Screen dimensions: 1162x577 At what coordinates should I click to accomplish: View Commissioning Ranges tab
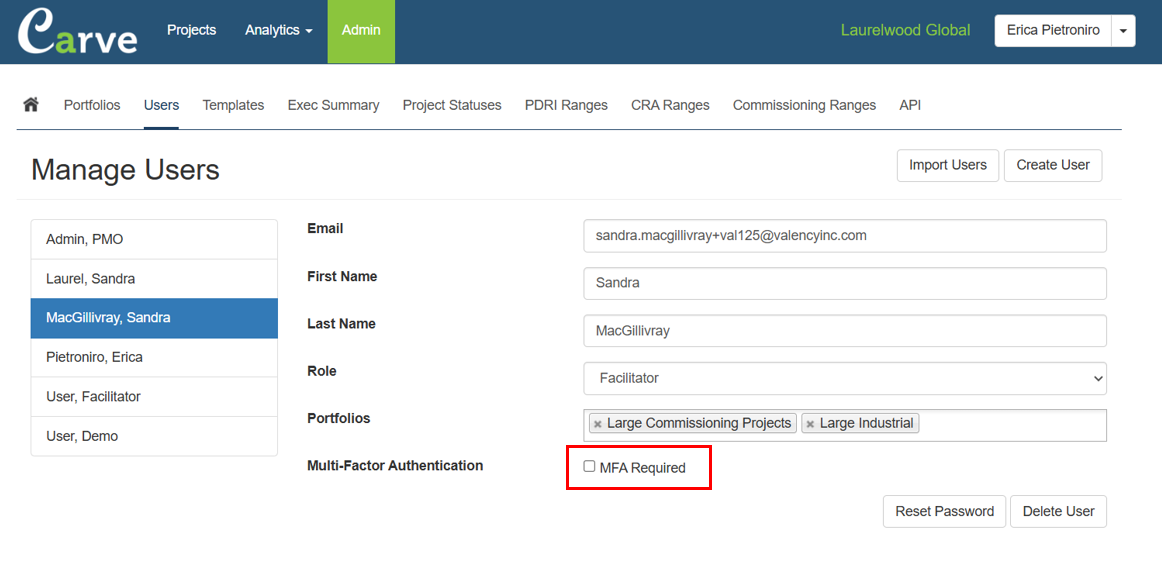pyautogui.click(x=804, y=105)
